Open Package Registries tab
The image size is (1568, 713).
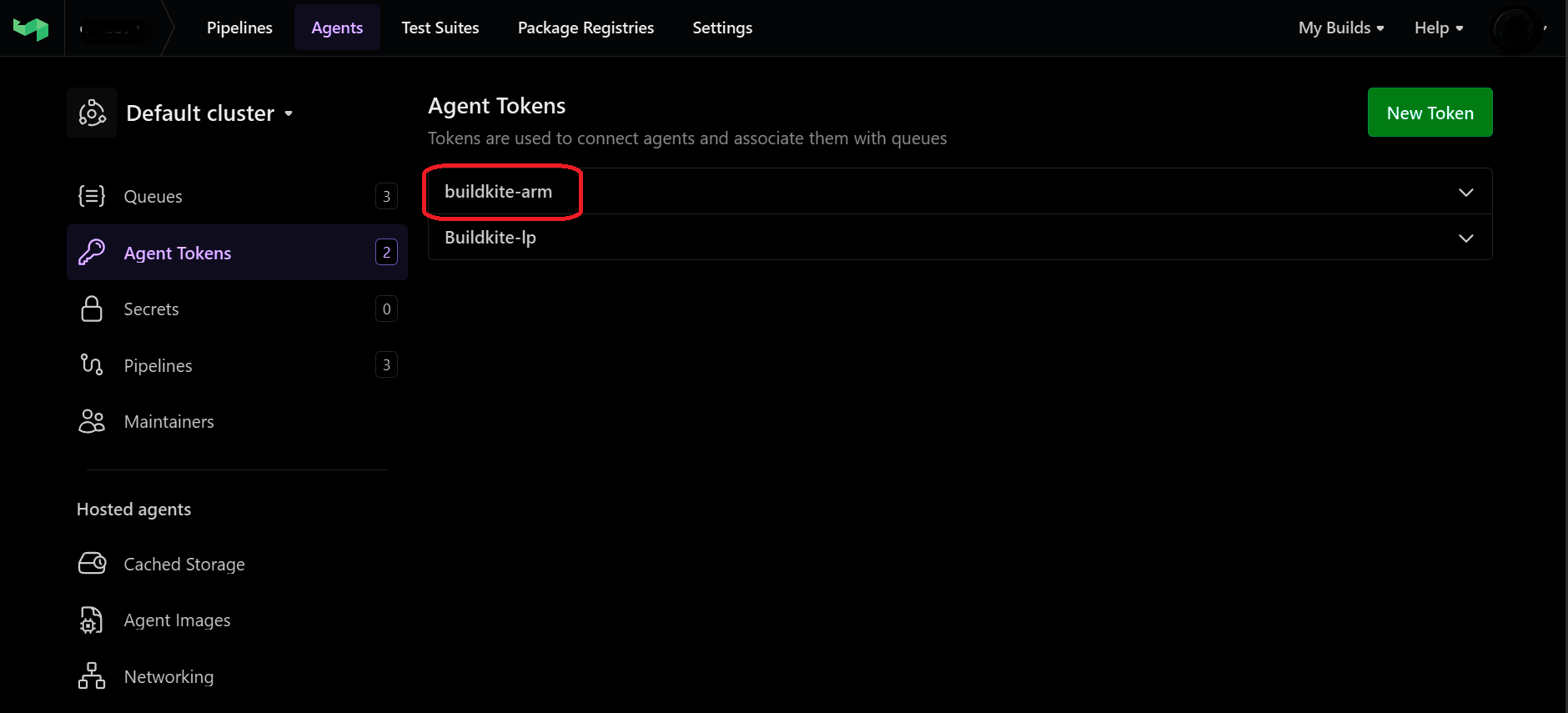pyautogui.click(x=585, y=28)
